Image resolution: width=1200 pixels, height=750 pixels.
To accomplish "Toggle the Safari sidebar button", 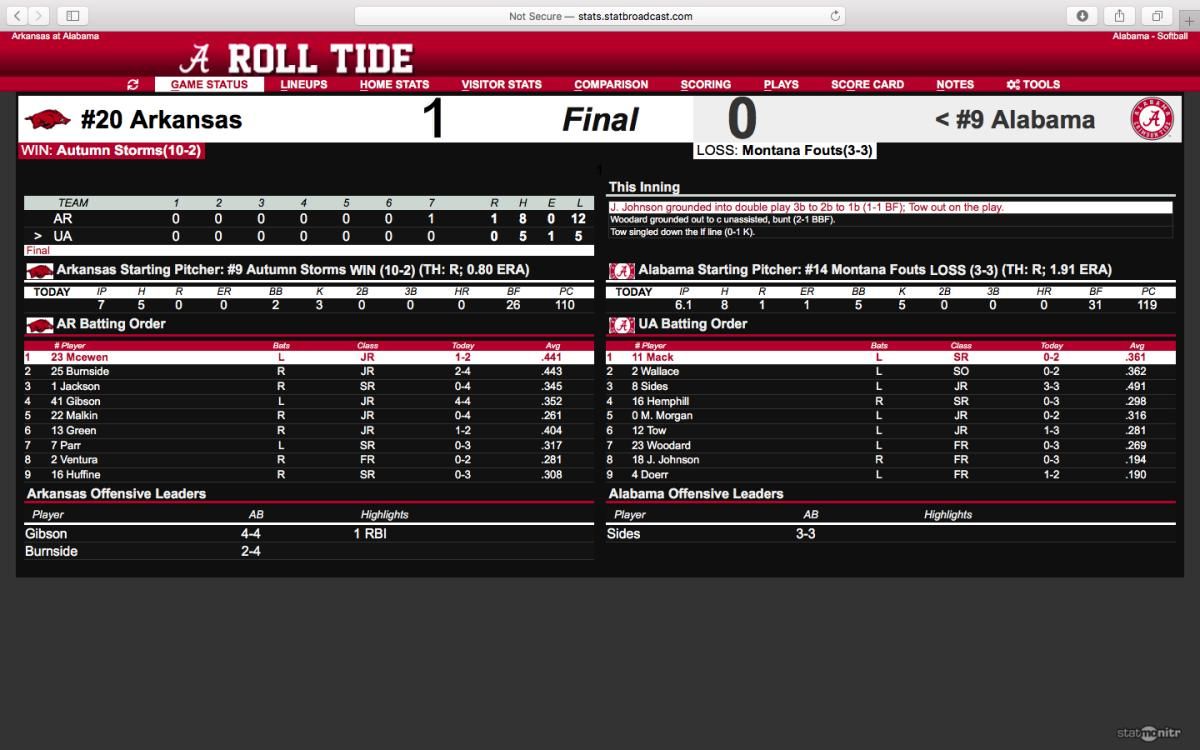I will point(73,15).
